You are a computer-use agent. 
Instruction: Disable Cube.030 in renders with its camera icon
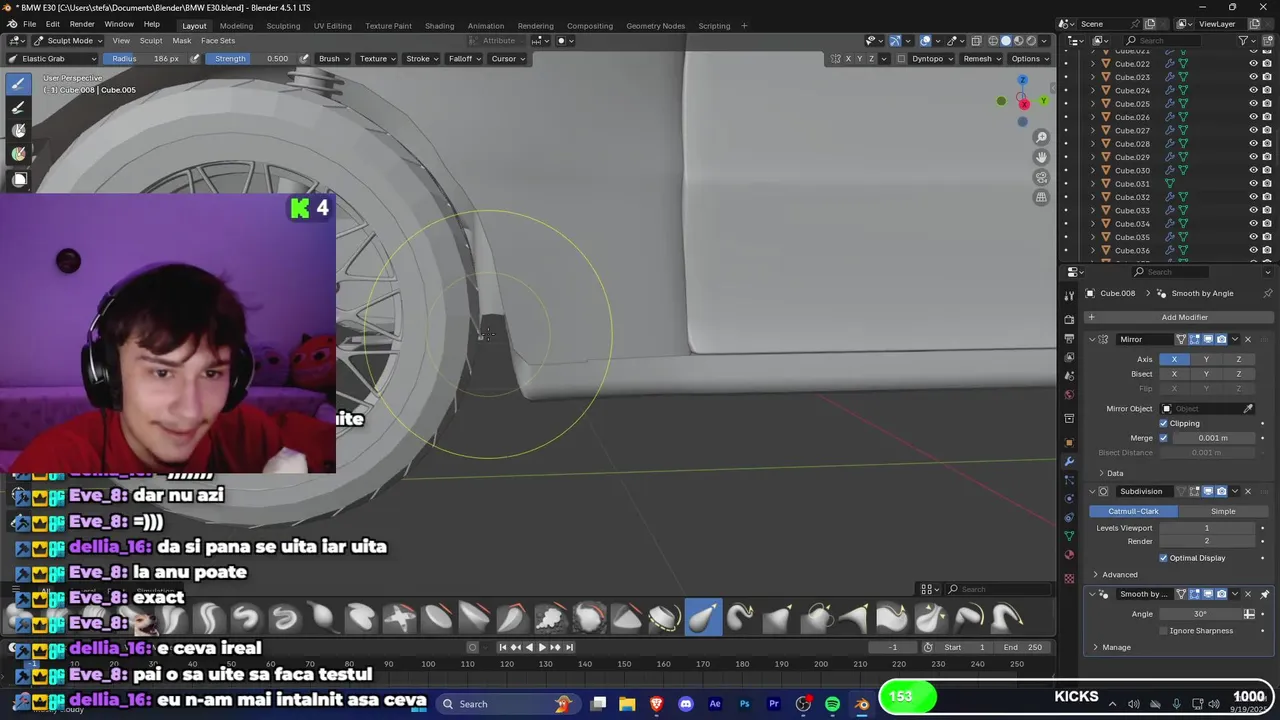(x=1266, y=170)
